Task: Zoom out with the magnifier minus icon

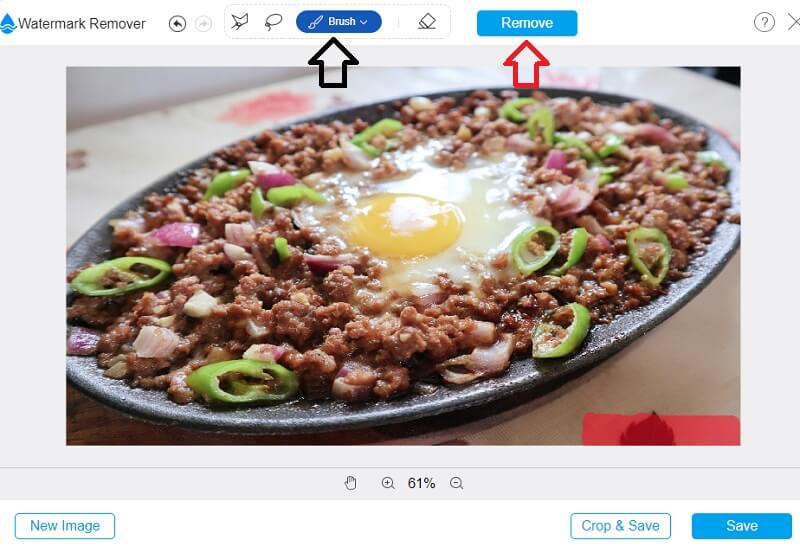Action: point(457,483)
